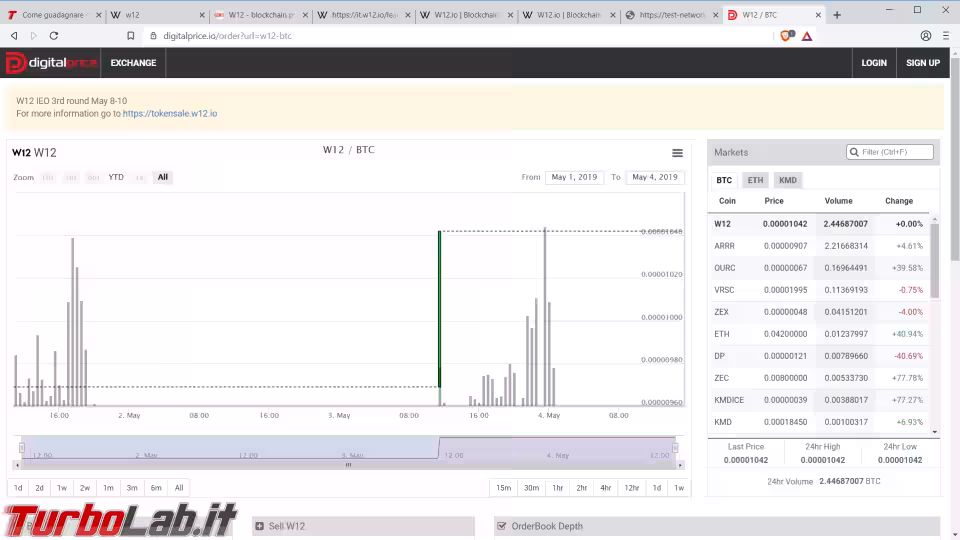
Task: Select the KMD markets tab
Action: [x=788, y=180]
